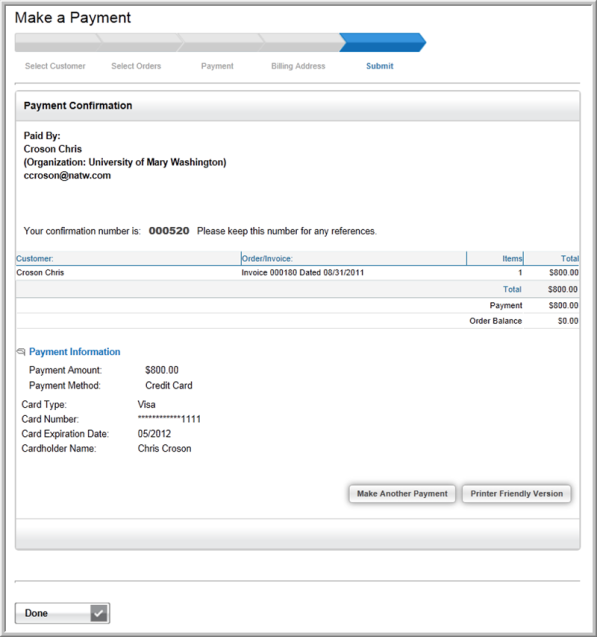Sort by the Order/Invoice column header
This screenshot has width=597, height=637.
(x=267, y=258)
